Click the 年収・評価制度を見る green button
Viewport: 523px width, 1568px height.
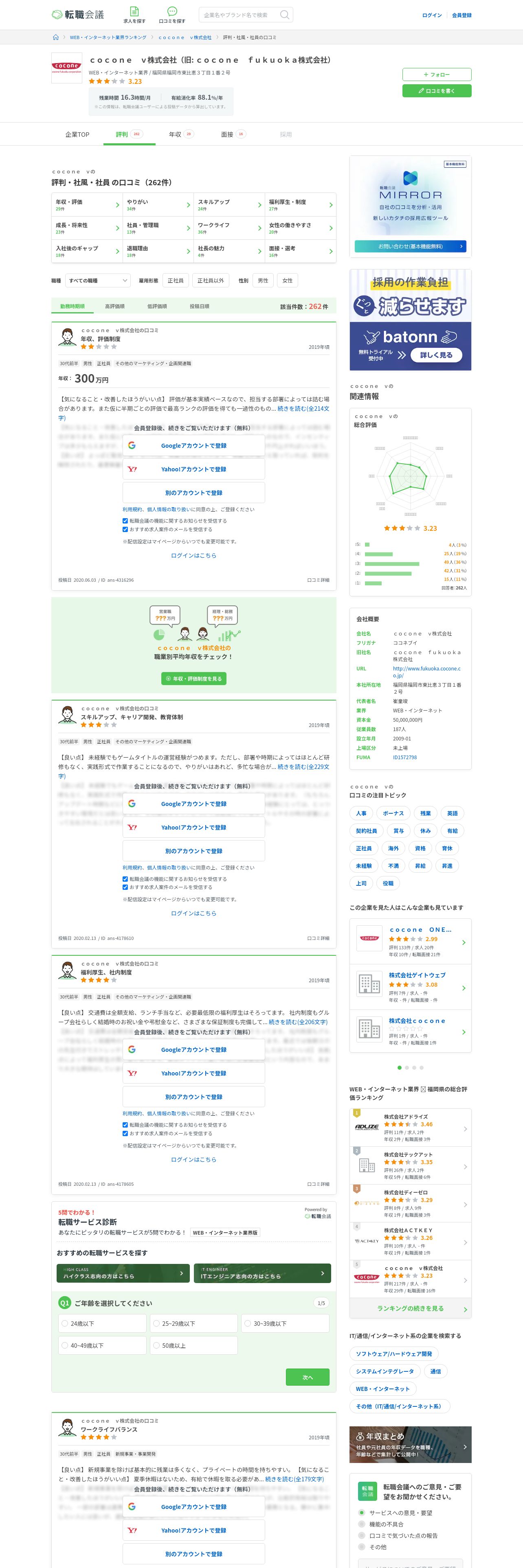point(193,678)
